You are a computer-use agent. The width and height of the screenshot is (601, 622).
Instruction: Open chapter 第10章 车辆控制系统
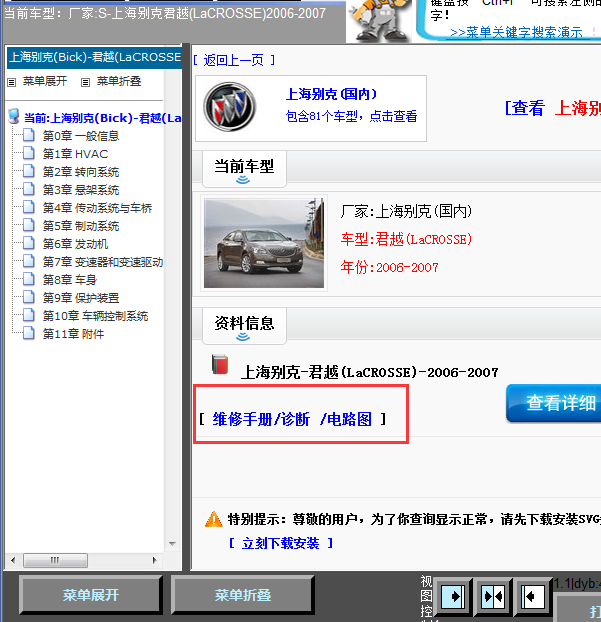pyautogui.click(x=95, y=316)
